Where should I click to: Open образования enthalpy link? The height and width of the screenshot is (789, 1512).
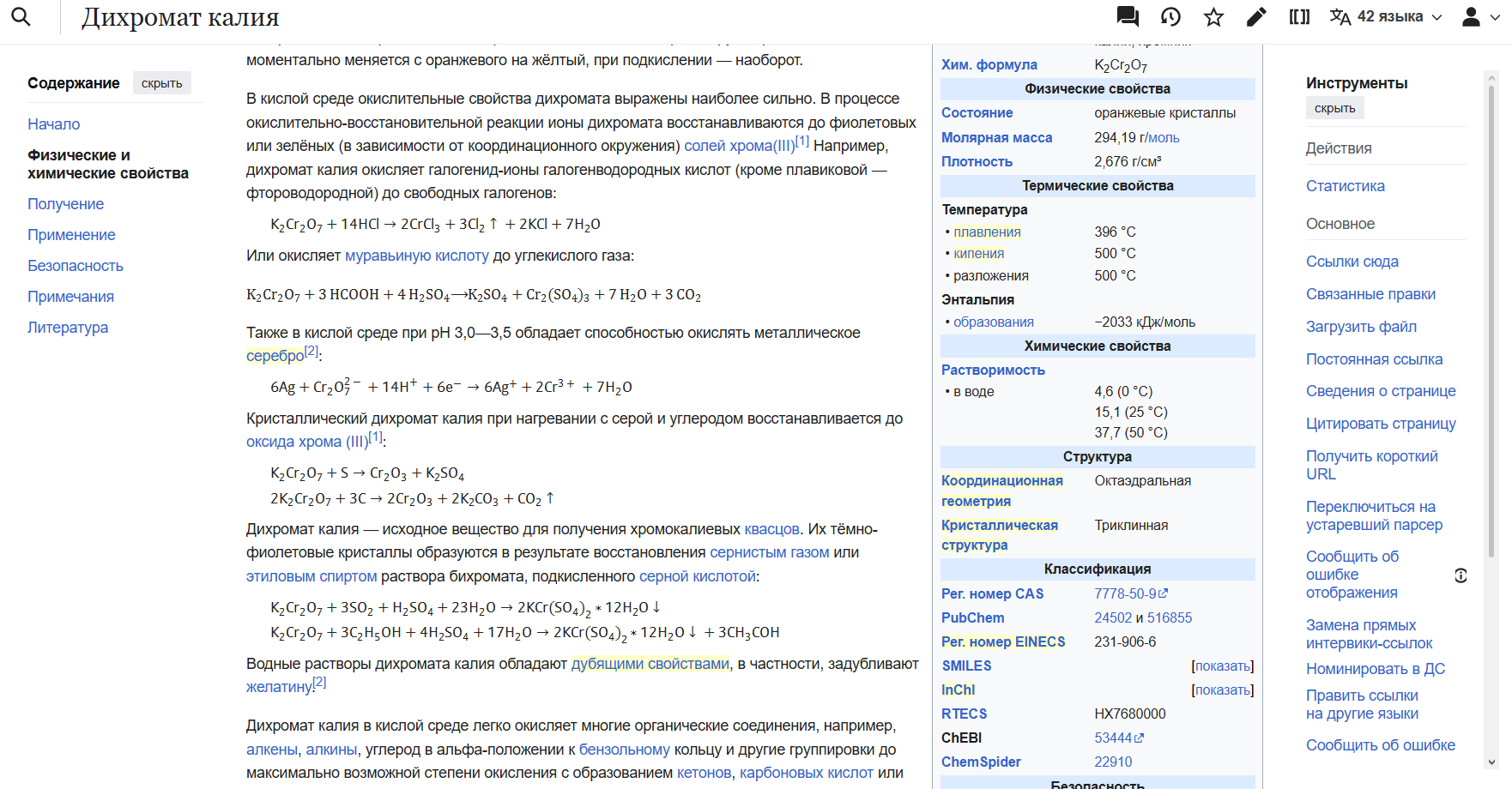(x=994, y=322)
